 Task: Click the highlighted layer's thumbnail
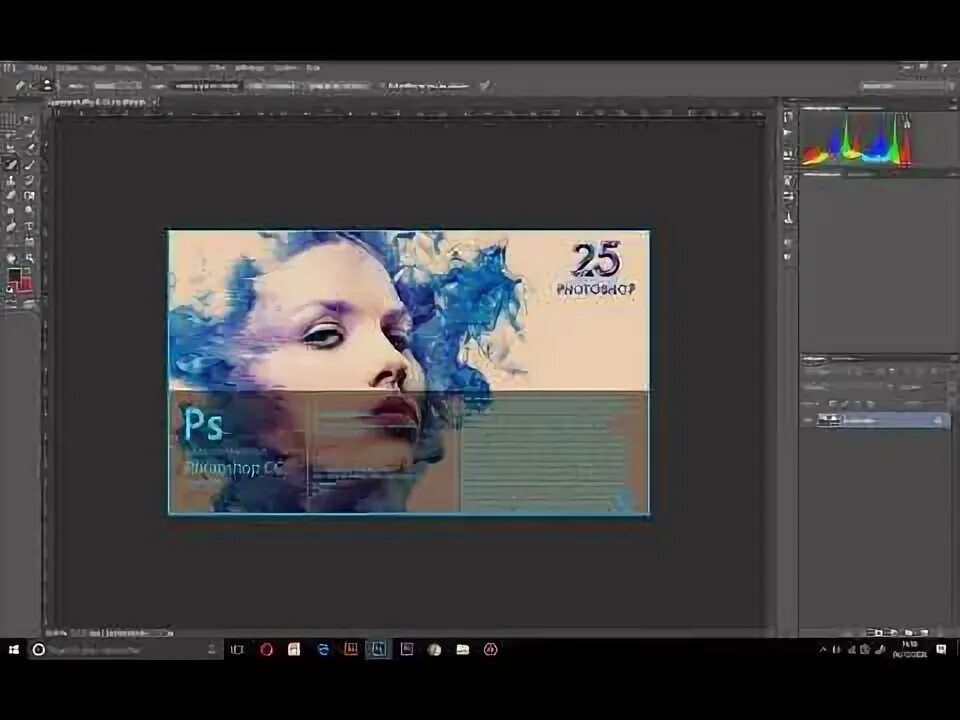click(830, 420)
